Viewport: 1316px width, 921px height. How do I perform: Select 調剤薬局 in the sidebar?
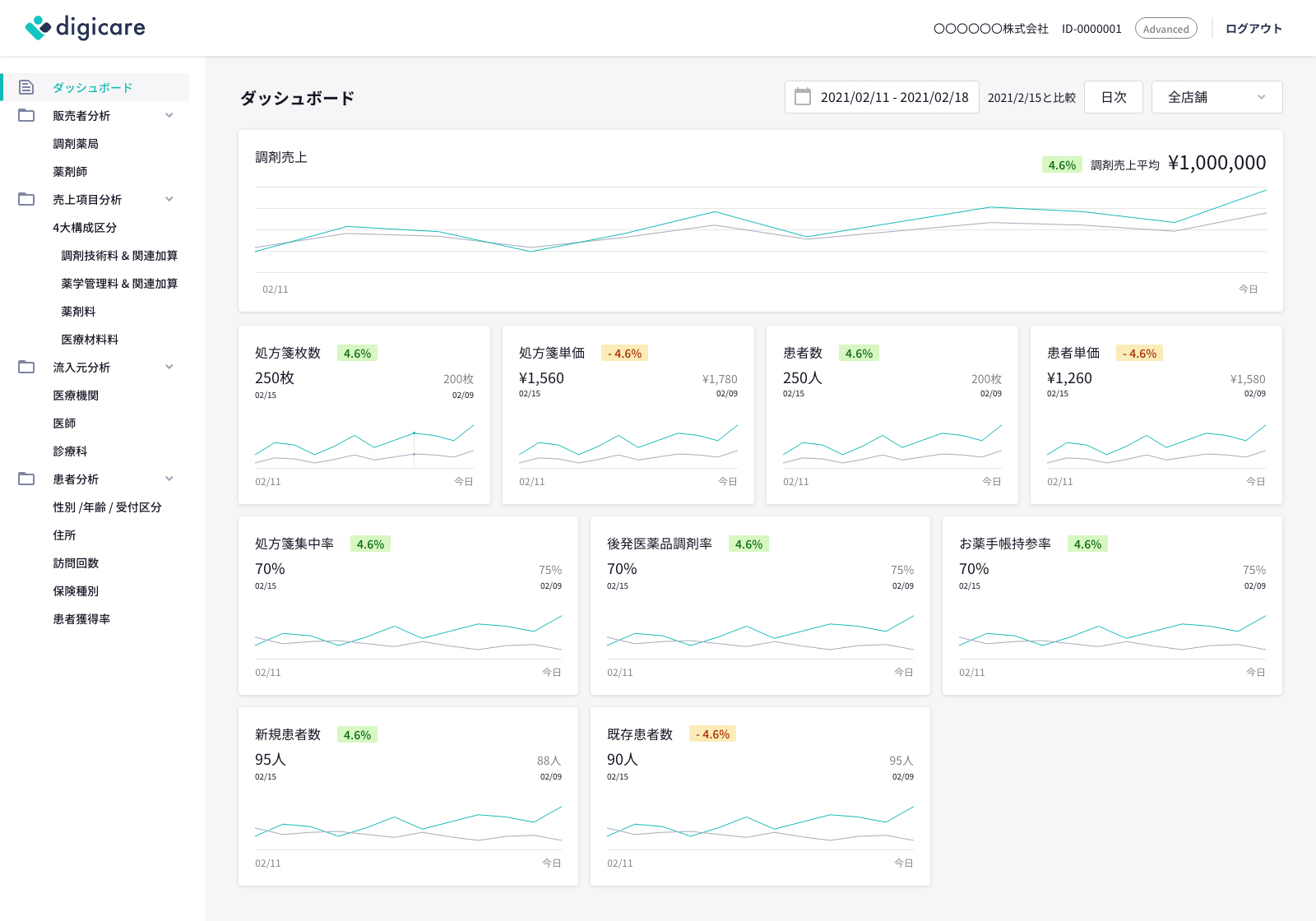tap(76, 144)
